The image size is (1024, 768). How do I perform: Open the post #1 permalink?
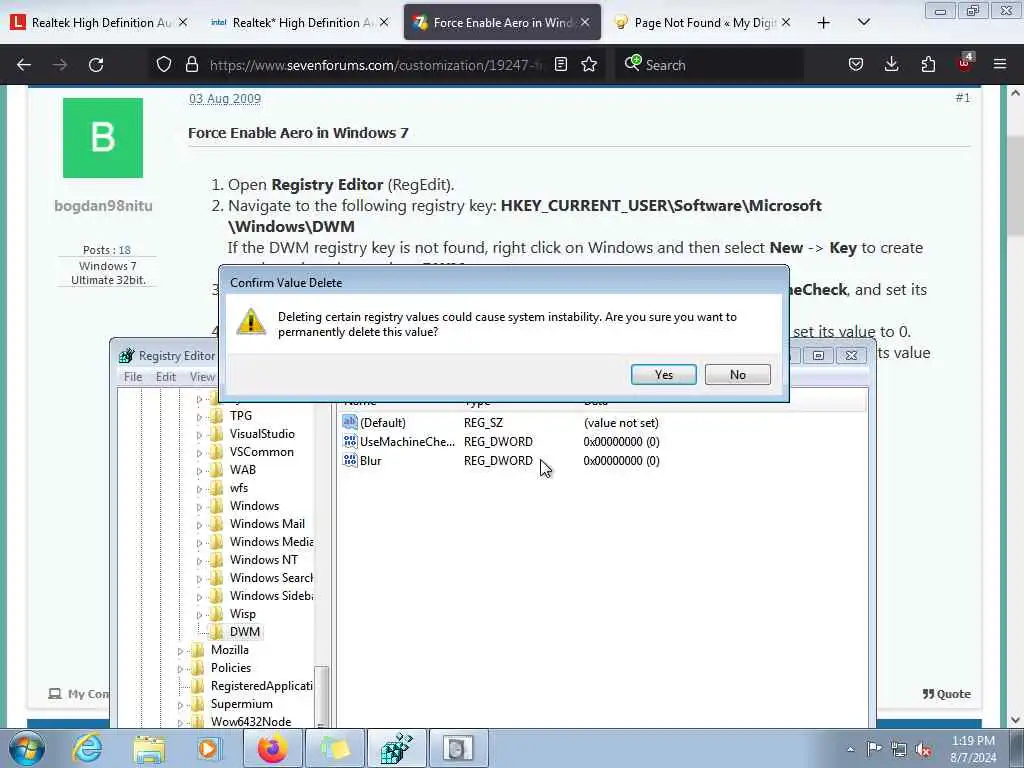963,98
